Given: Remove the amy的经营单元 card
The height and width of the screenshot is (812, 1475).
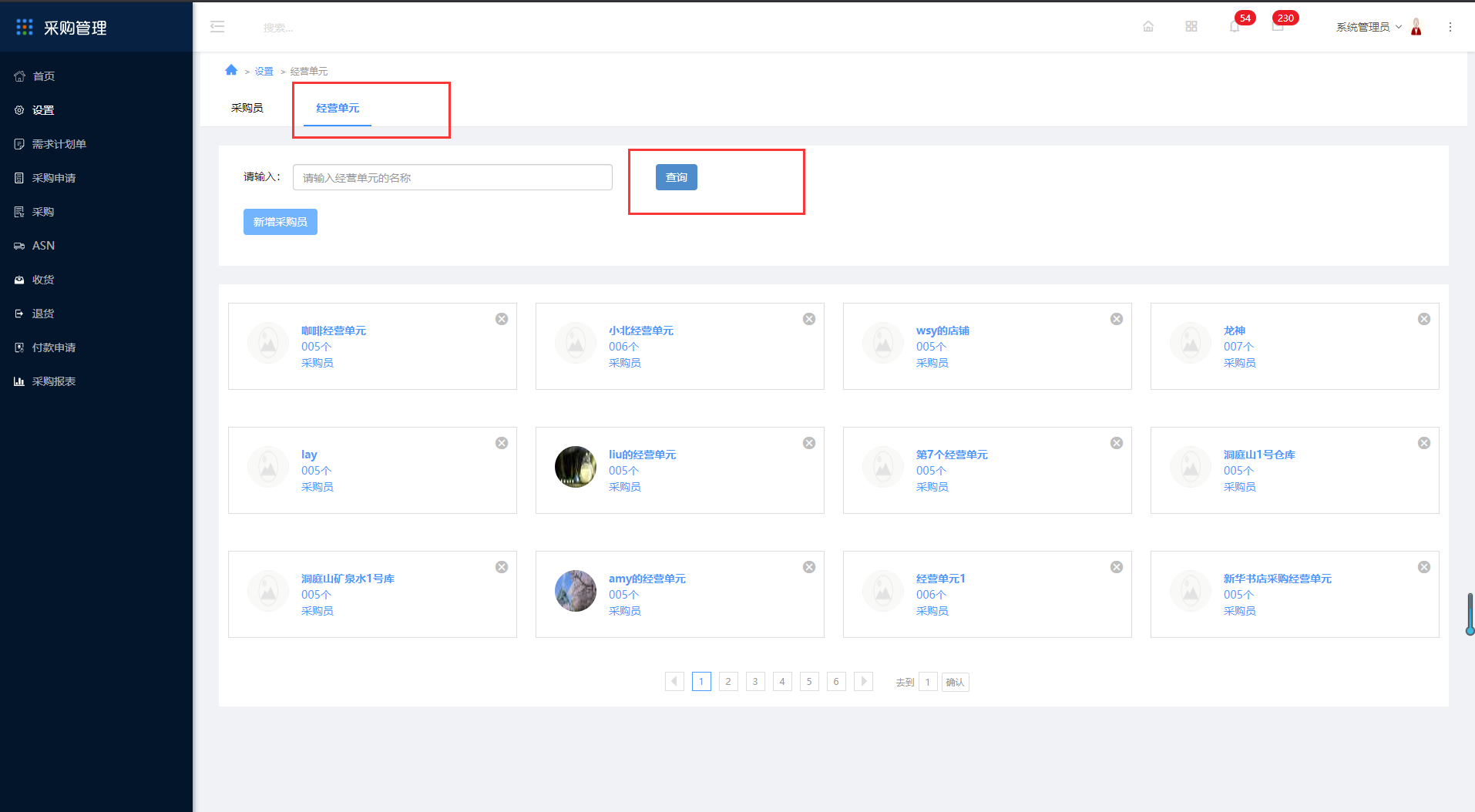Looking at the screenshot, I should 809,567.
